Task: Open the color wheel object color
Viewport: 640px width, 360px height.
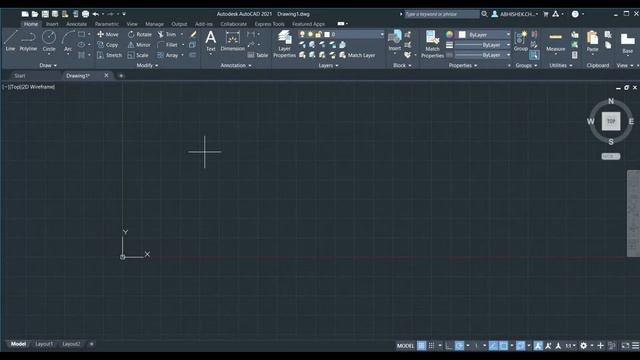Action: [x=449, y=35]
